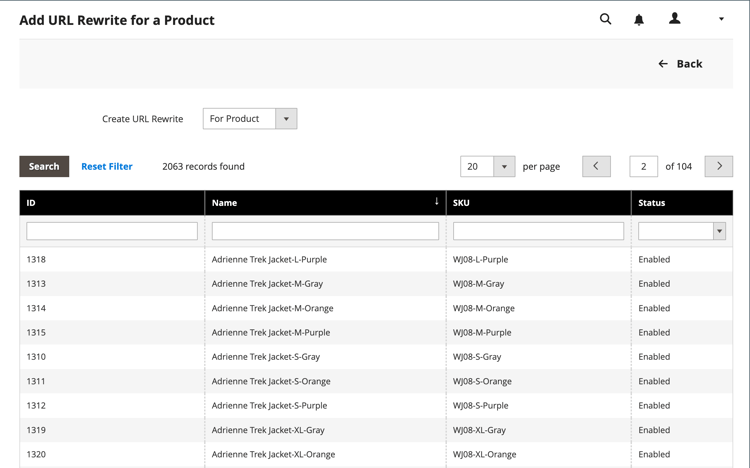Click the Search button
The width and height of the screenshot is (750, 468).
pyautogui.click(x=44, y=167)
